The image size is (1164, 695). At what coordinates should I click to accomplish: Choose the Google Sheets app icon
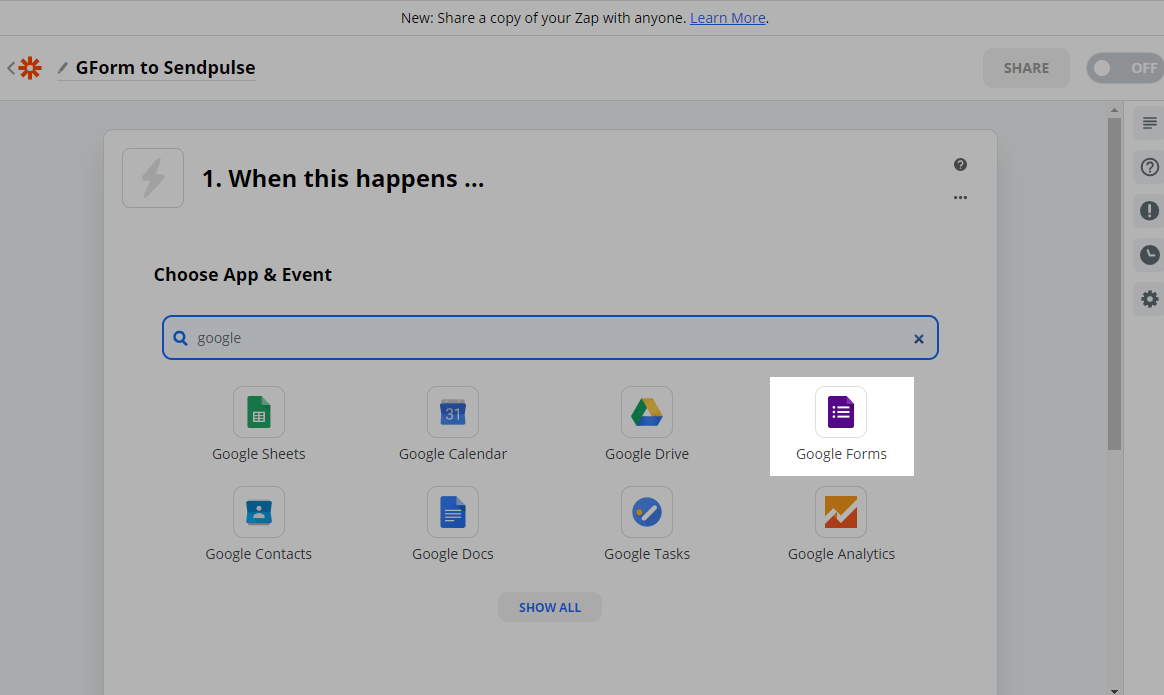pyautogui.click(x=259, y=412)
